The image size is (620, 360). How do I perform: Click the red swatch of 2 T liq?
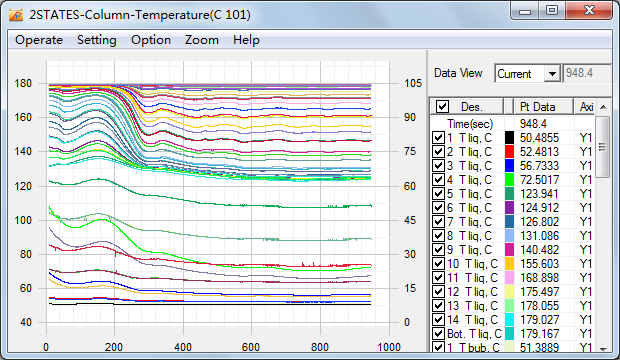pyautogui.click(x=509, y=152)
